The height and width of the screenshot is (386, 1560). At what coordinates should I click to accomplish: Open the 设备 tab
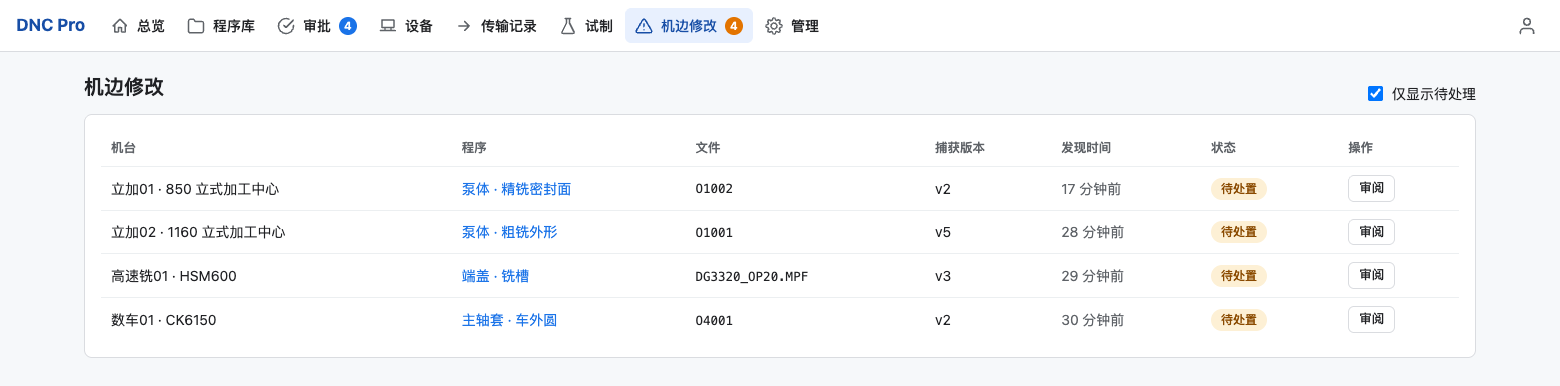[406, 26]
